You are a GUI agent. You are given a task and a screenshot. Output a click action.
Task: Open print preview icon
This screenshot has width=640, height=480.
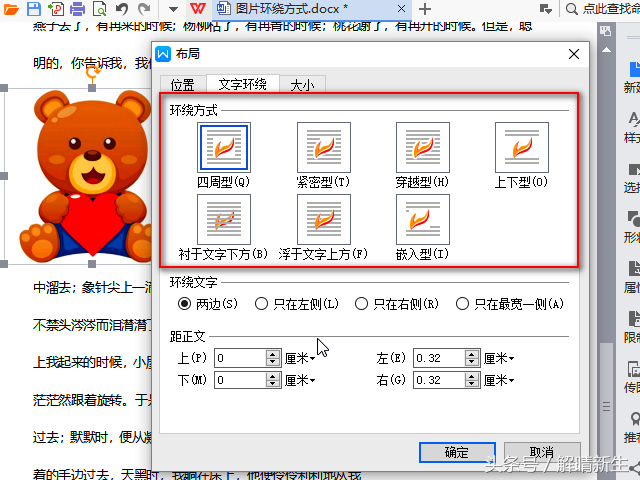click(x=99, y=8)
